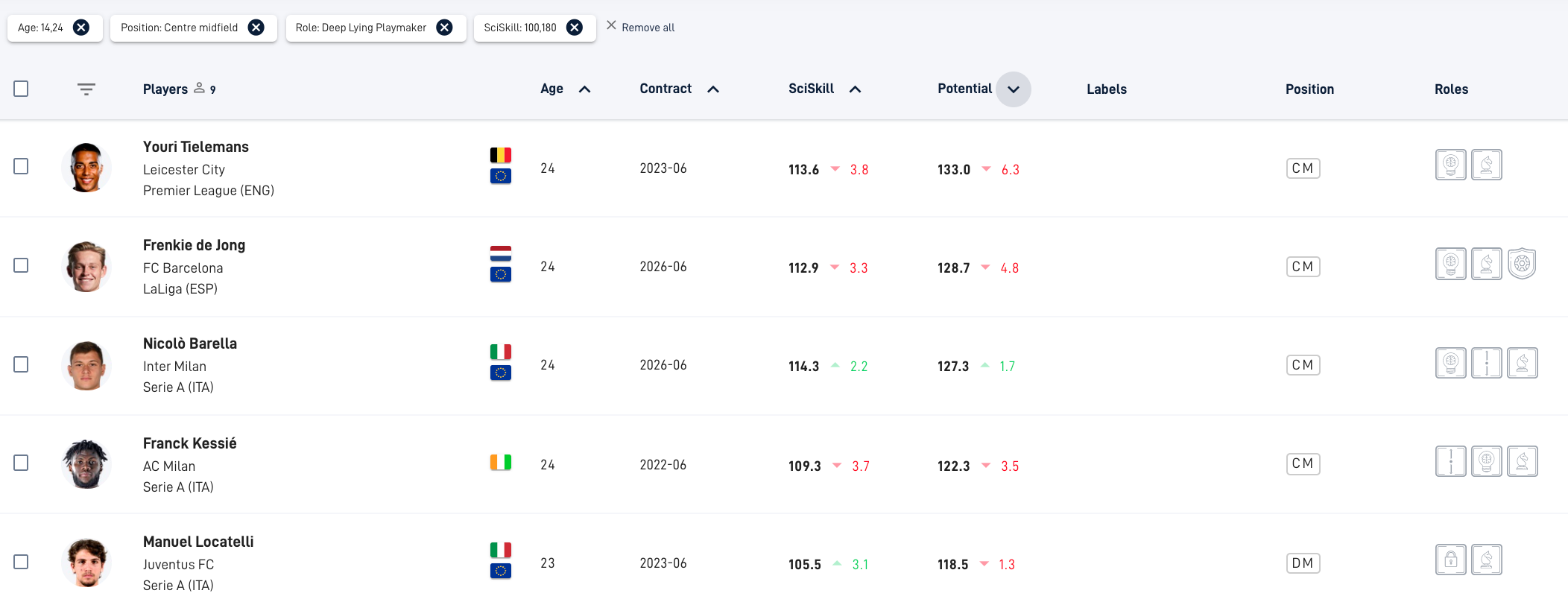Remove the SciSkill: 100,180 filter
Screen dimensions: 1568x605
575,28
